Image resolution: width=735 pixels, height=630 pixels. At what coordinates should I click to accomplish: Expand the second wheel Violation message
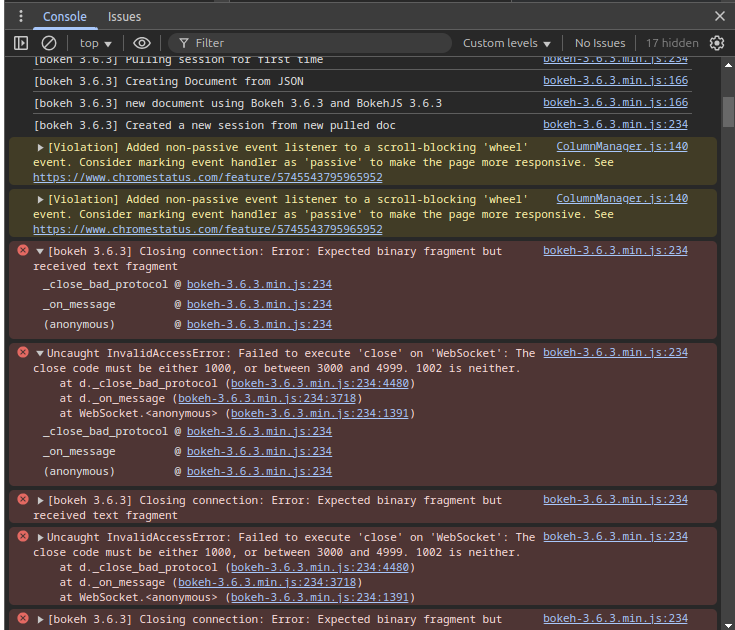pyautogui.click(x=41, y=200)
